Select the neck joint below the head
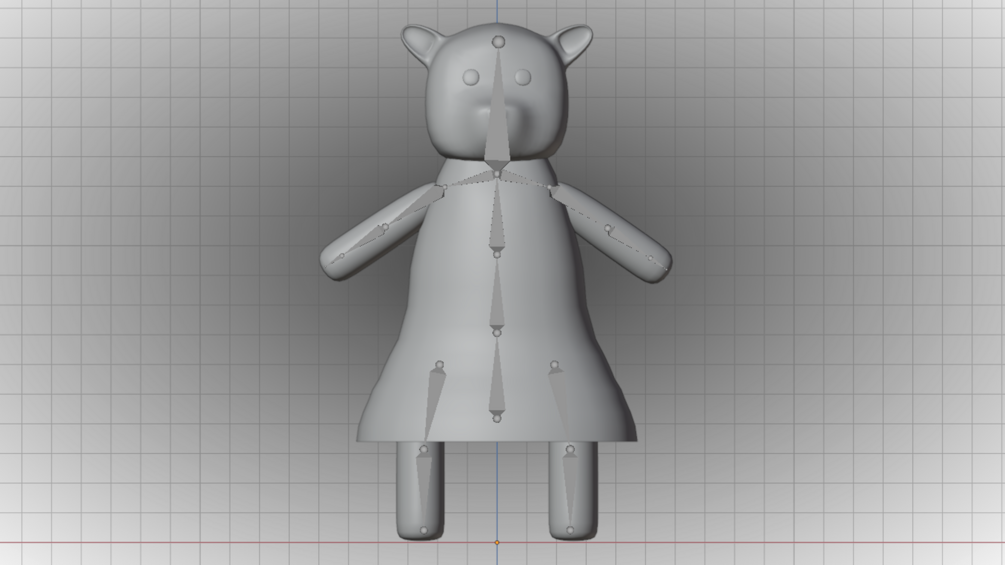This screenshot has width=1005, height=565. tap(497, 174)
